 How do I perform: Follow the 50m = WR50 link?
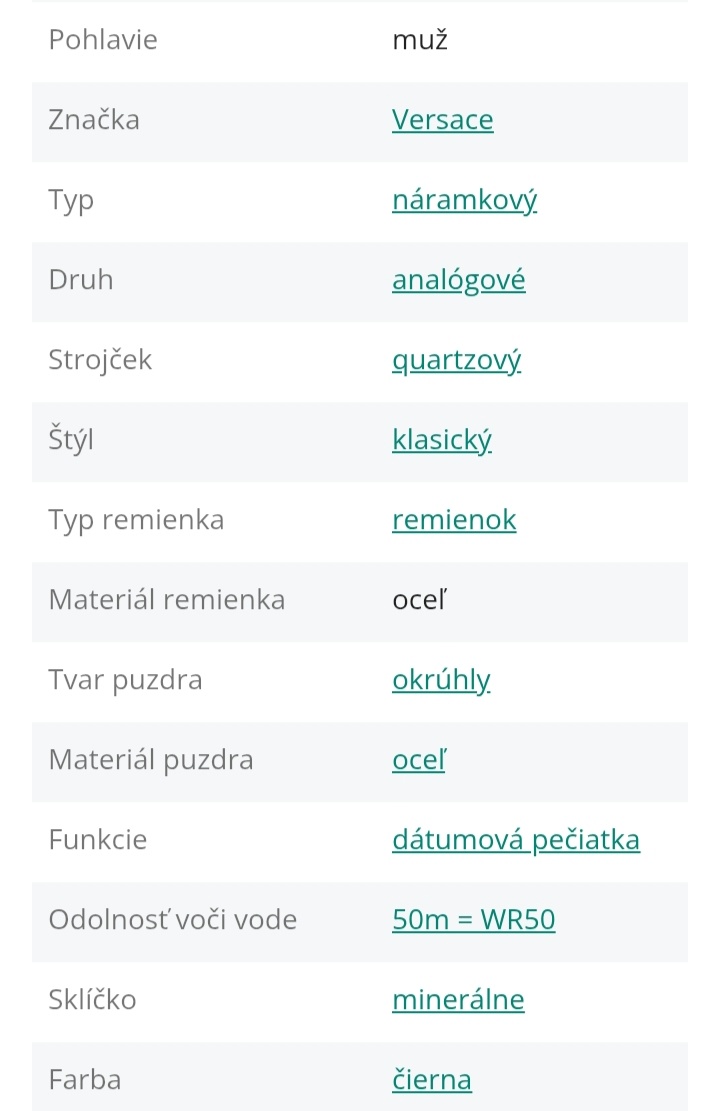[473, 920]
